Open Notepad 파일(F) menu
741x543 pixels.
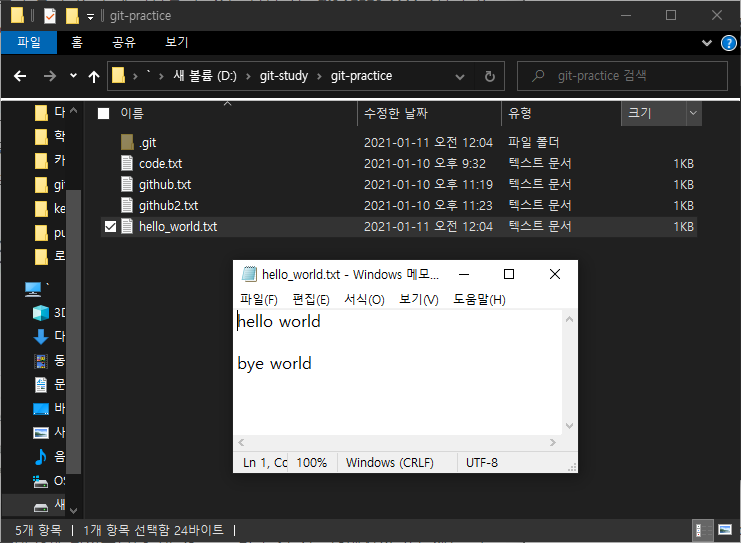[x=258, y=300]
